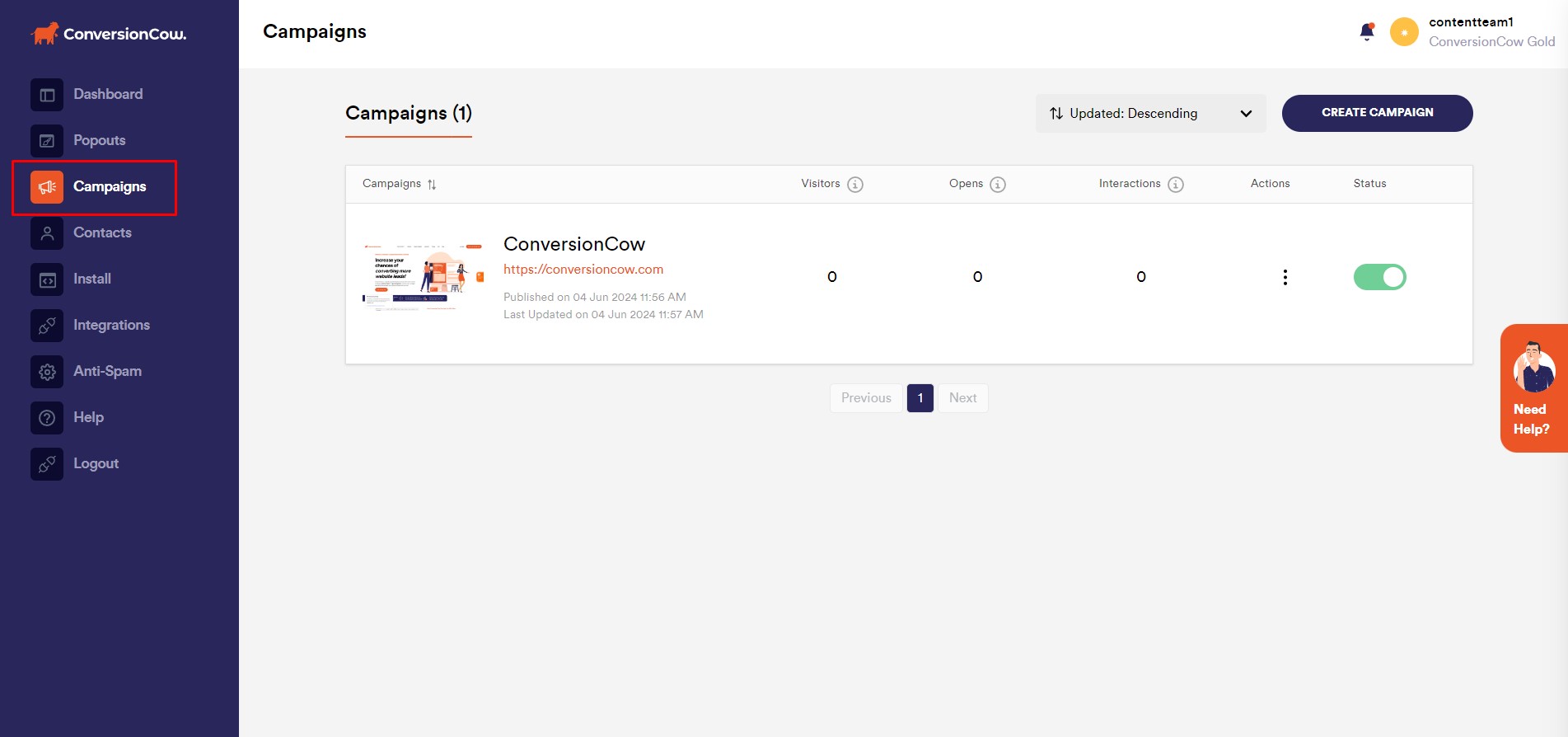Go to Integrations menu item

pos(111,325)
